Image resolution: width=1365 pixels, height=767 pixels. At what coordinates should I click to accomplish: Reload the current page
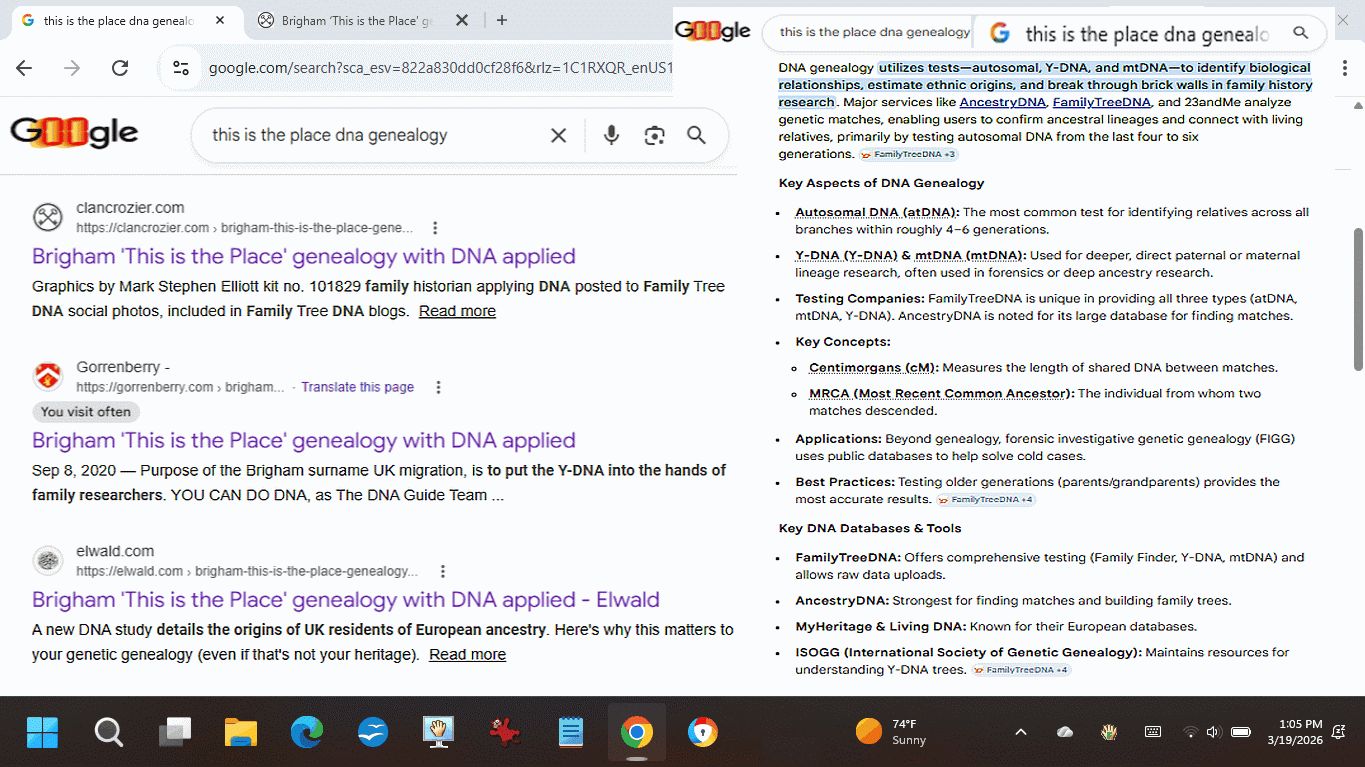pyautogui.click(x=120, y=68)
